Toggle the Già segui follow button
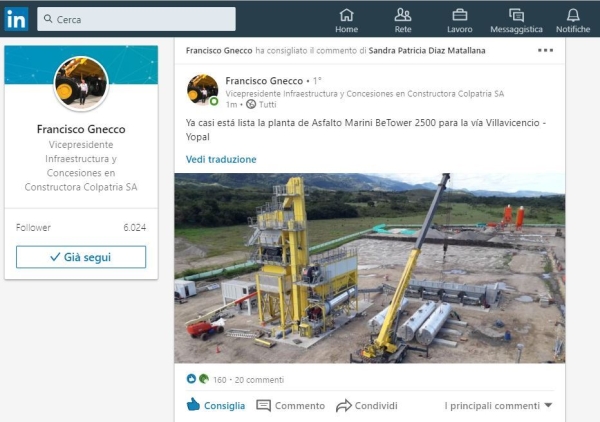The image size is (600, 422). [x=81, y=257]
